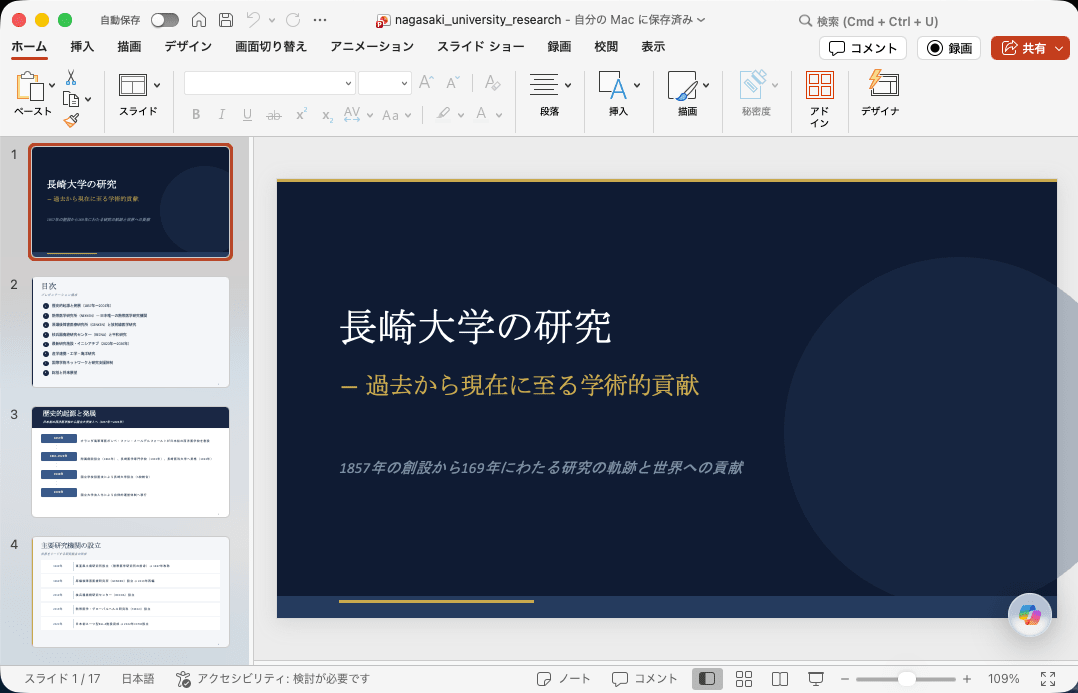Viewport: 1078px width, 693px height.
Task: Toggle Italic formatting
Action: (221, 115)
